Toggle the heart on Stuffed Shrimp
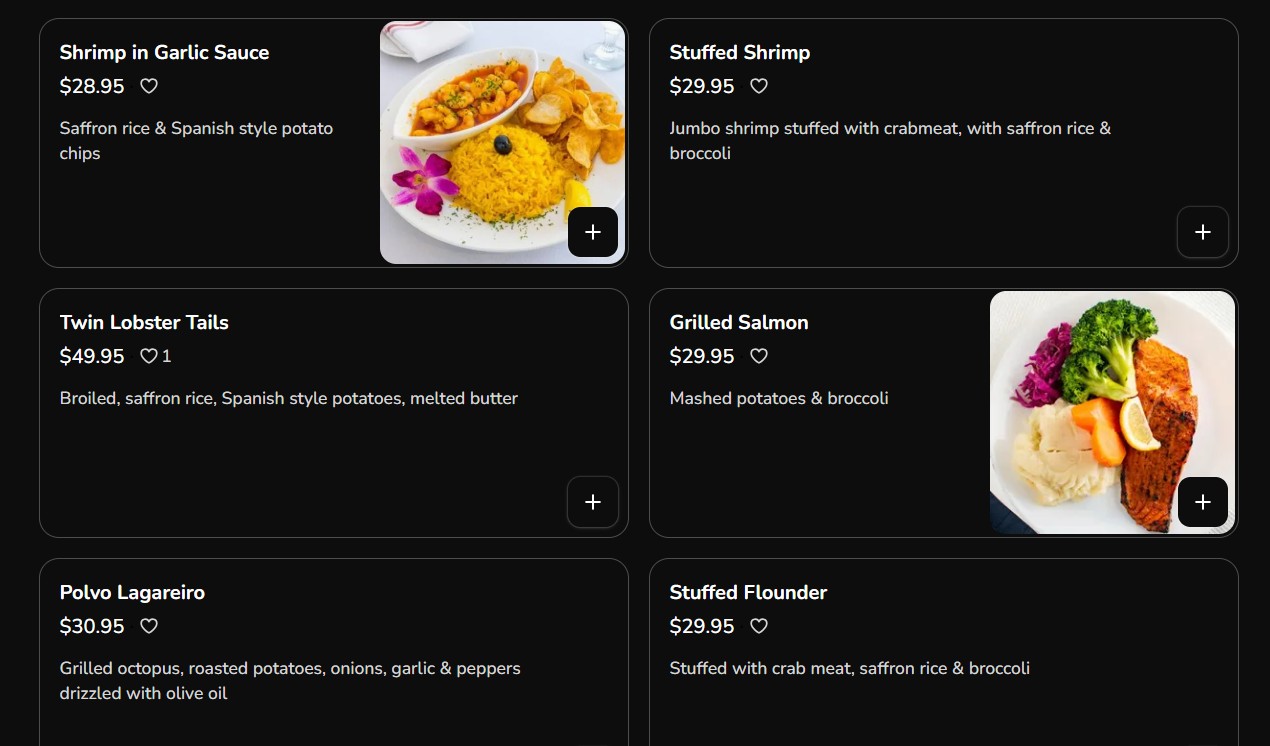 [x=759, y=86]
